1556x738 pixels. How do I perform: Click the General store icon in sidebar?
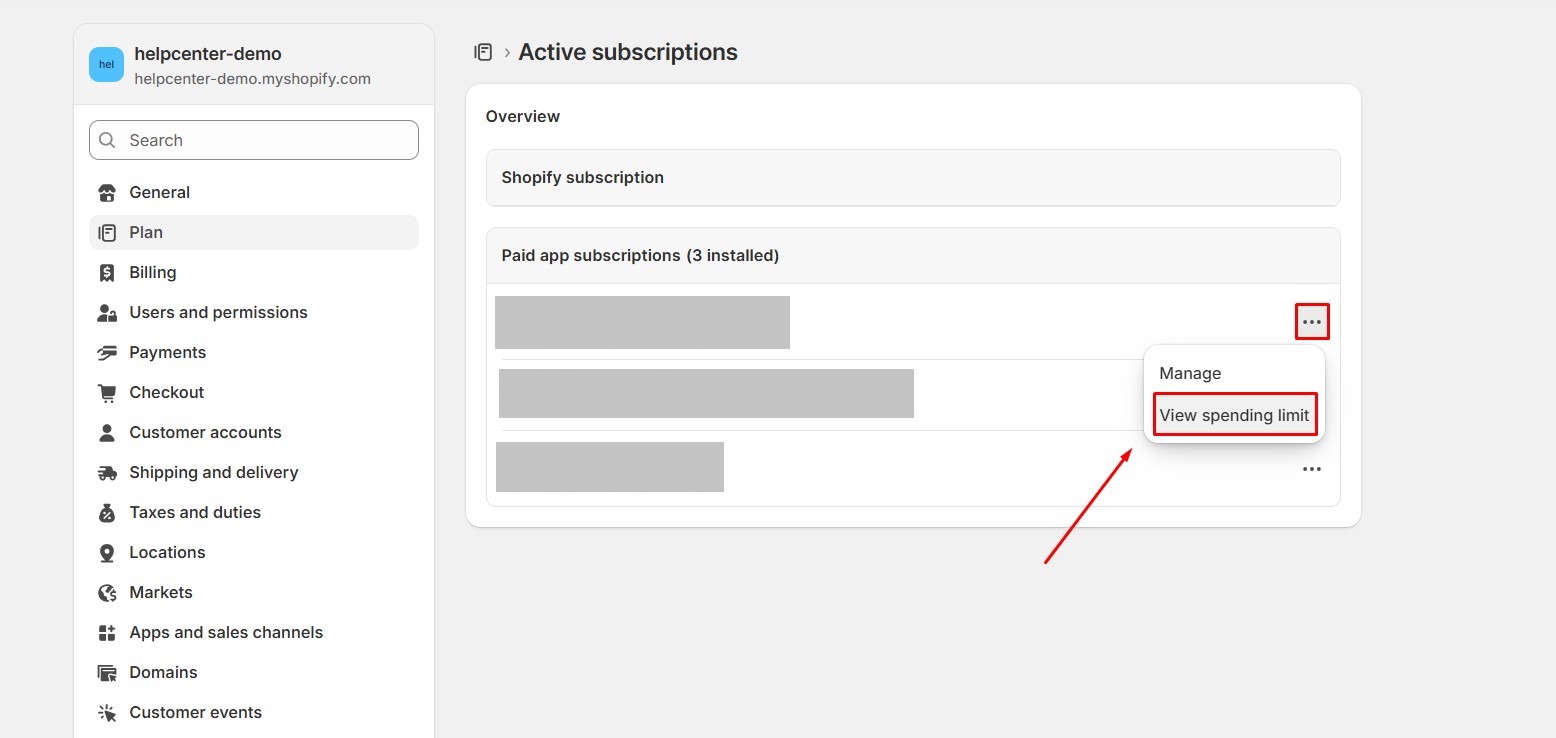[107, 192]
